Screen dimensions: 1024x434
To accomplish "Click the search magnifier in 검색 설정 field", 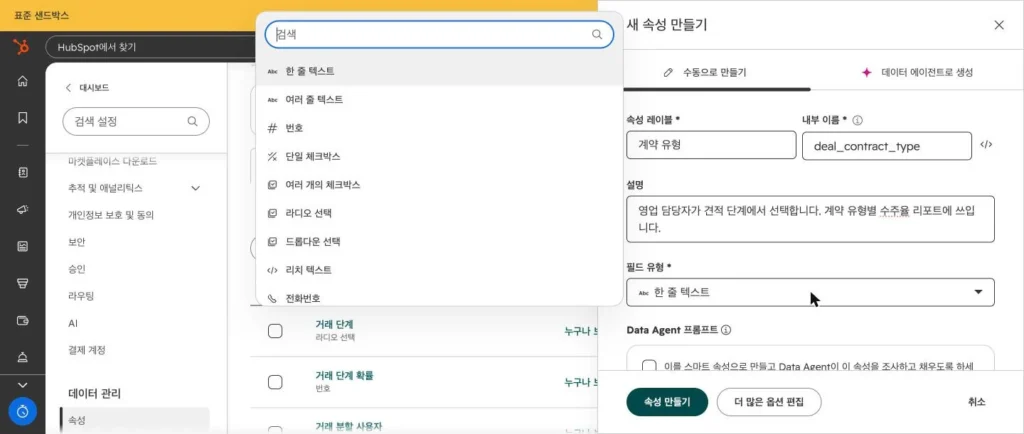I will pos(192,121).
